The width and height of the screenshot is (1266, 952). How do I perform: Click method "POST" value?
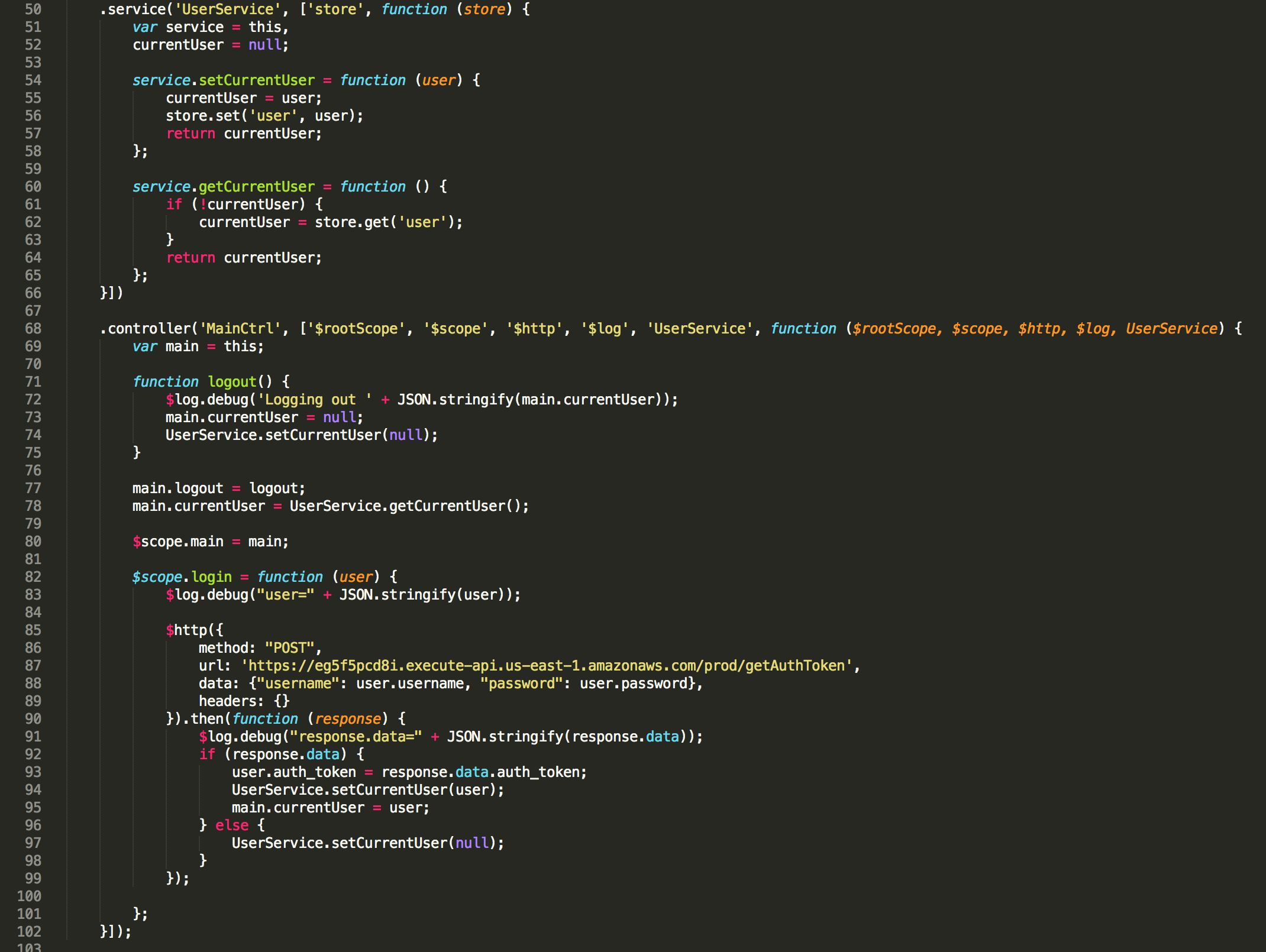tap(289, 648)
